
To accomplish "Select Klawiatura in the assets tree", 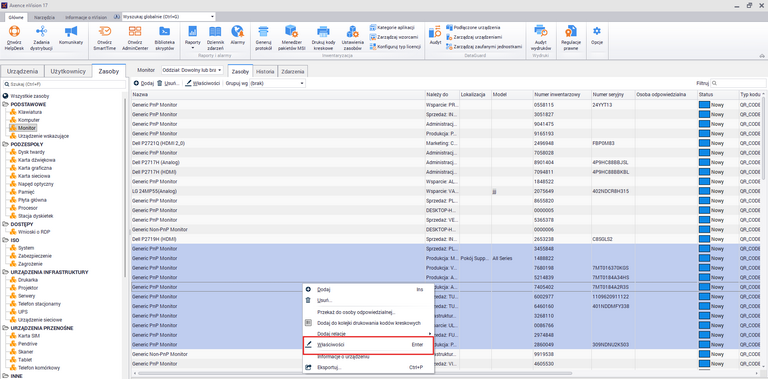I will [x=29, y=112].
